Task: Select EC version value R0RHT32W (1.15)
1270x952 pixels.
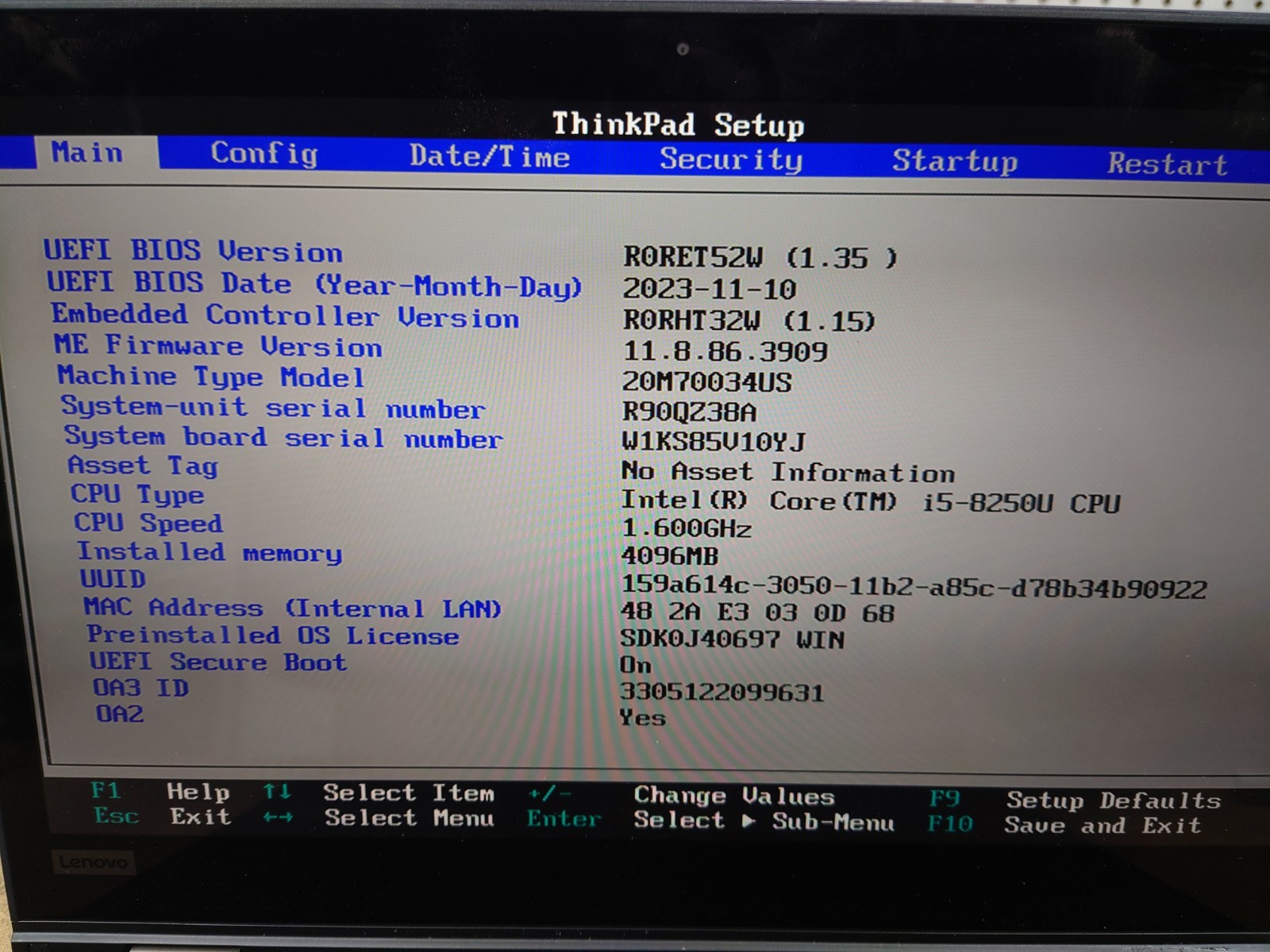Action: tap(749, 321)
